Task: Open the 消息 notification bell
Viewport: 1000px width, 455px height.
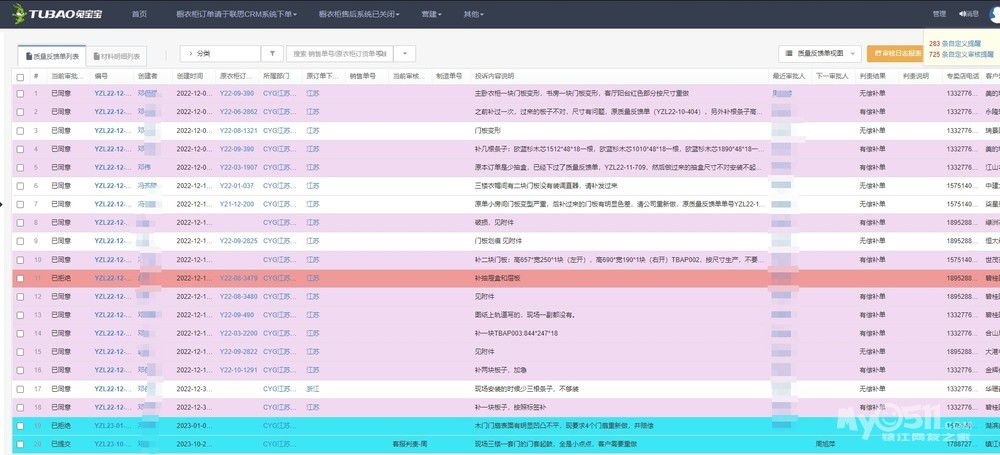Action: [x=967, y=14]
